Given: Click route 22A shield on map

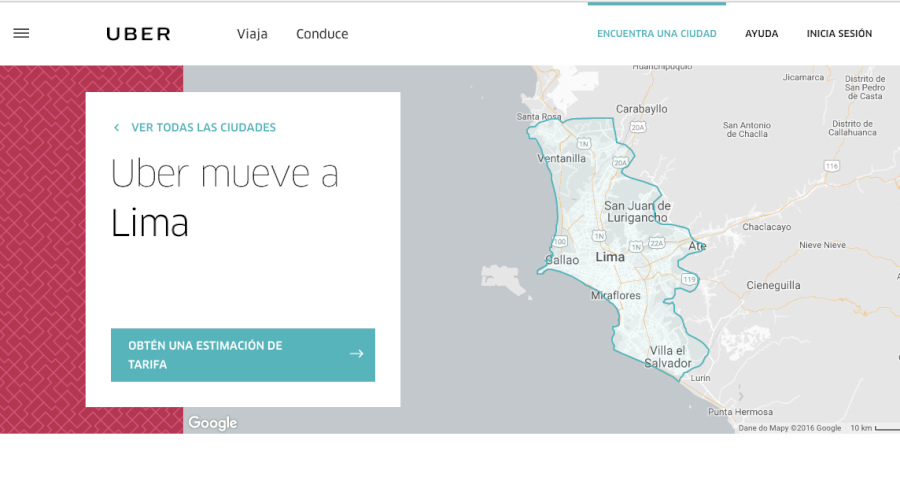Looking at the screenshot, I should pos(657,243).
